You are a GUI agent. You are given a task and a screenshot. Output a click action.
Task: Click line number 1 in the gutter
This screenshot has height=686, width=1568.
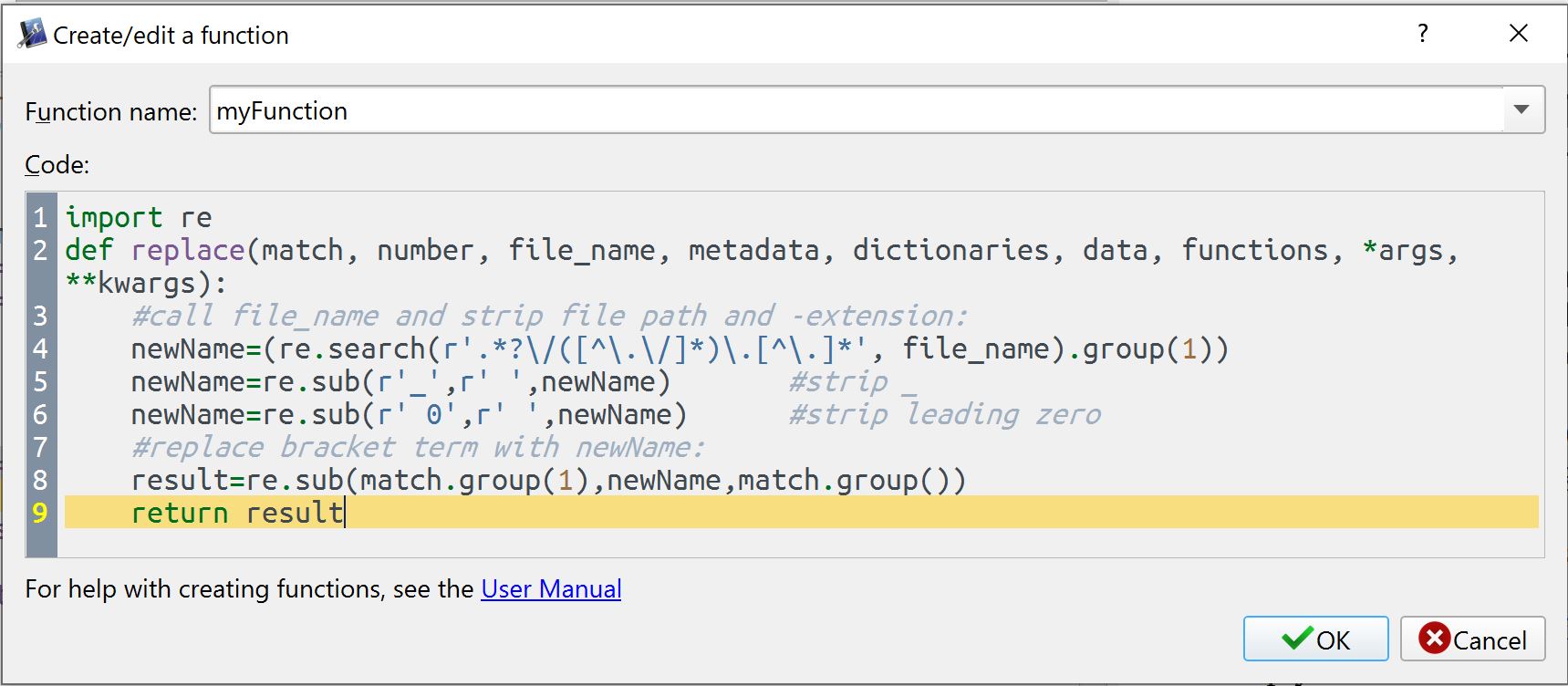40,218
